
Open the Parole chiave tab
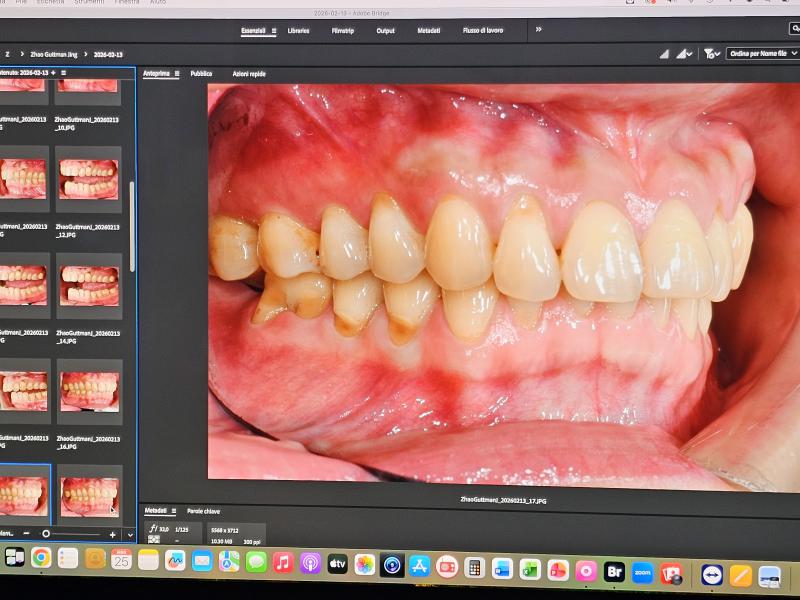point(203,511)
